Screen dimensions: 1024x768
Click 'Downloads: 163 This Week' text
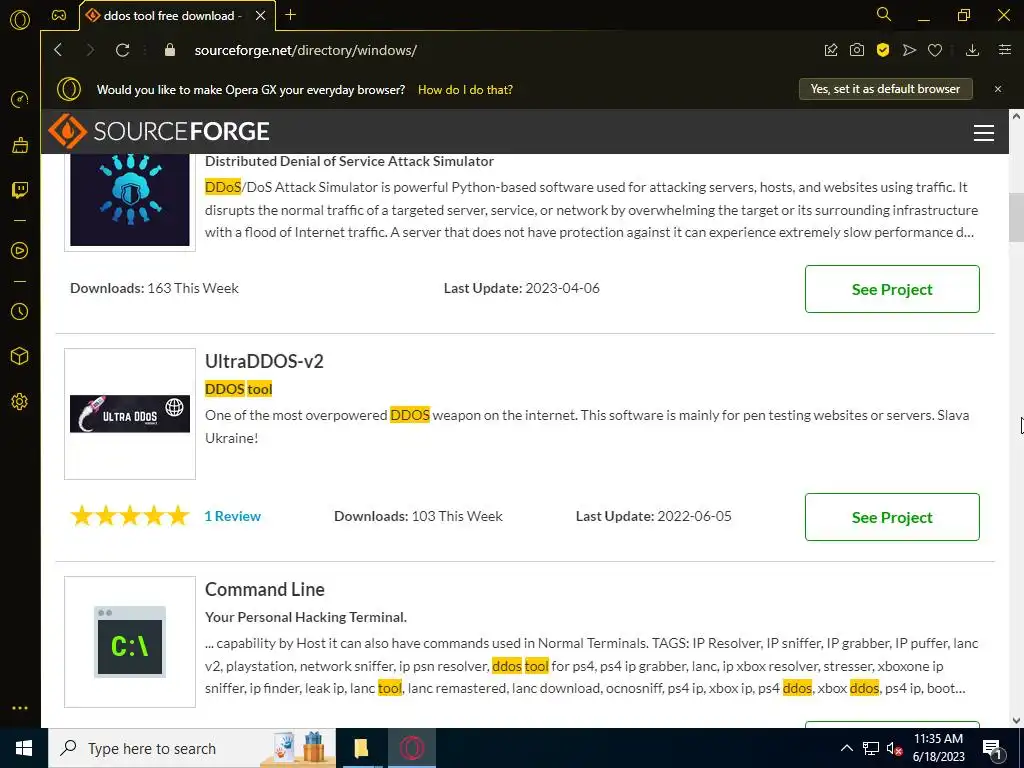154,288
